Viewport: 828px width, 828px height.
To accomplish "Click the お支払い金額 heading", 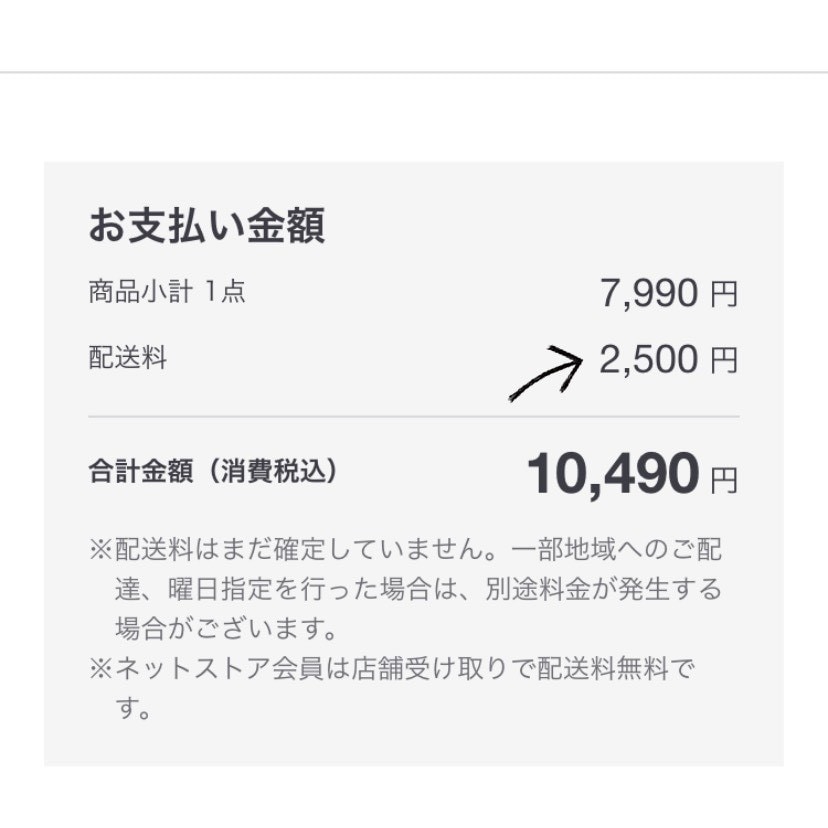I will coord(206,225).
